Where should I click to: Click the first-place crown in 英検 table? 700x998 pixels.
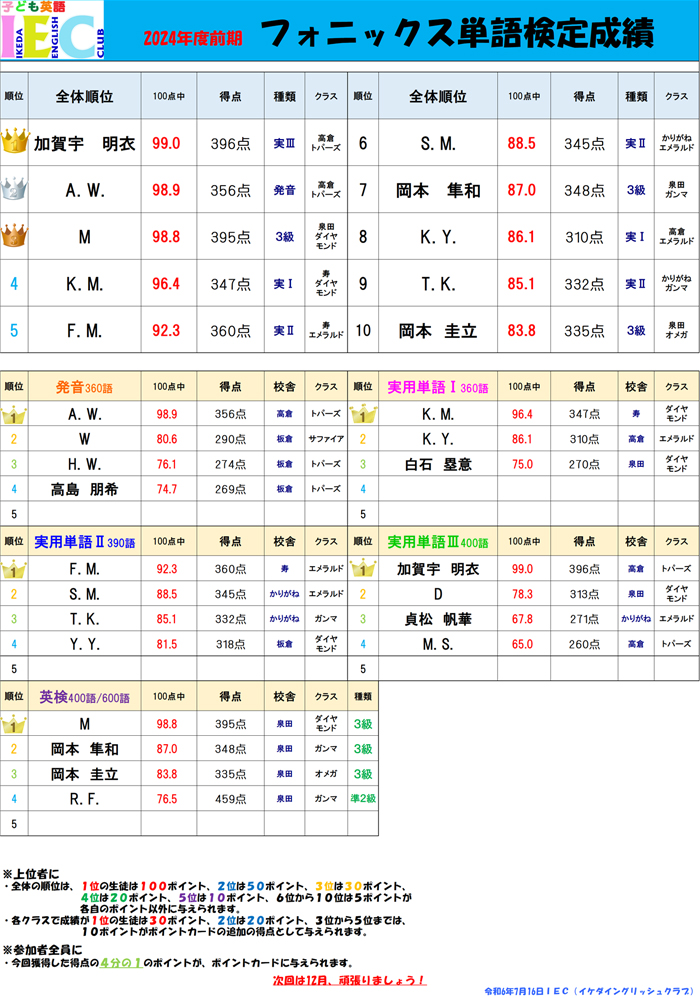click(x=14, y=724)
